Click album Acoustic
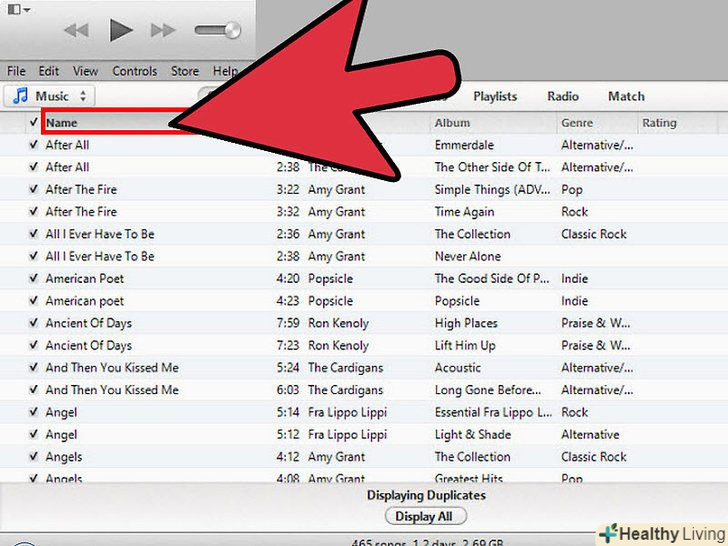Screen dimensions: 728x546 pyautogui.click(x=457, y=368)
